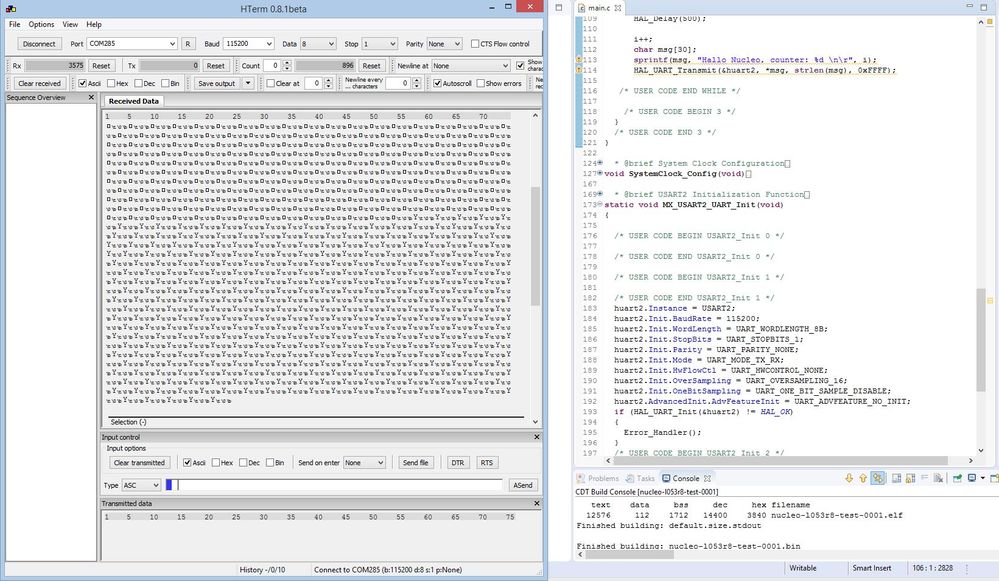This screenshot has width=999, height=581.
Task: Open the Baud 115200 dropdown
Action: (269, 44)
